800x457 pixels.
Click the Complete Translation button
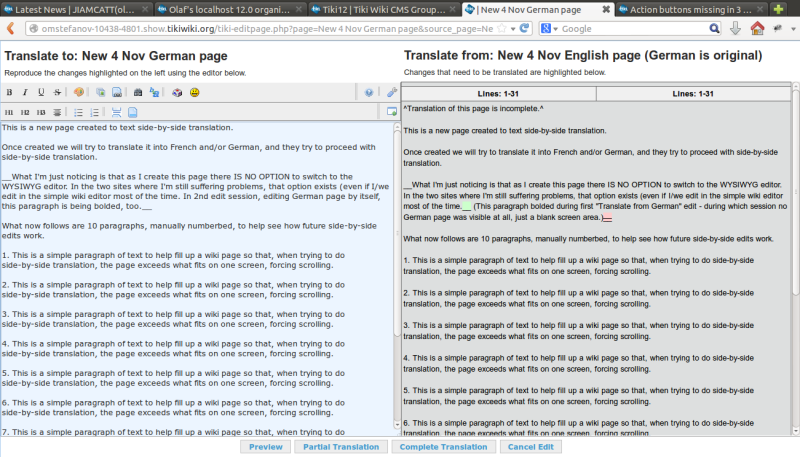pyautogui.click(x=443, y=447)
